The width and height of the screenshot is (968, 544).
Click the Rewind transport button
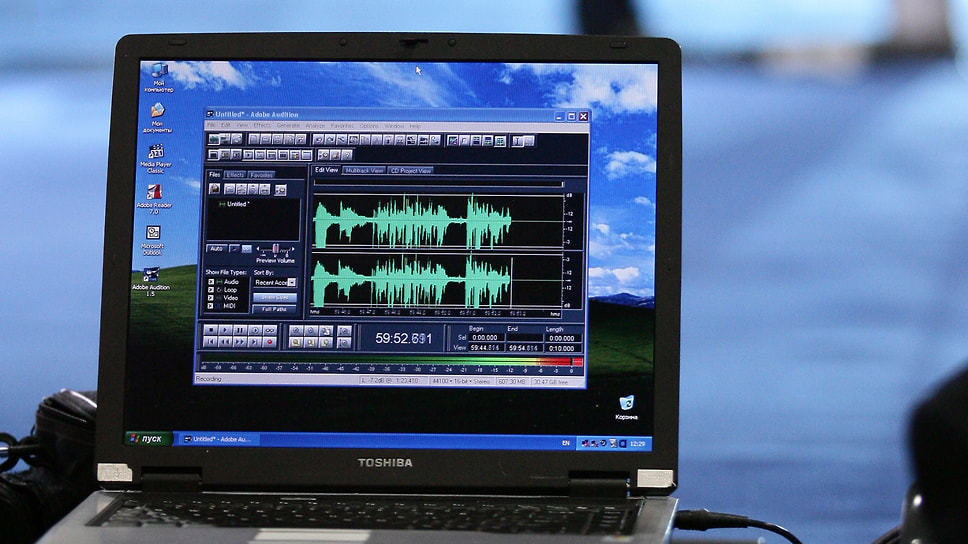tap(225, 341)
